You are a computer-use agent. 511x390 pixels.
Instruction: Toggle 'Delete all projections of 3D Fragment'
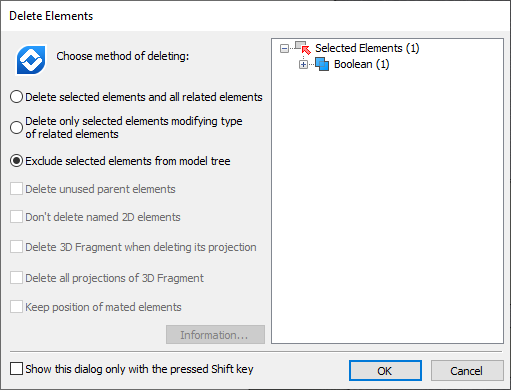coord(16,278)
